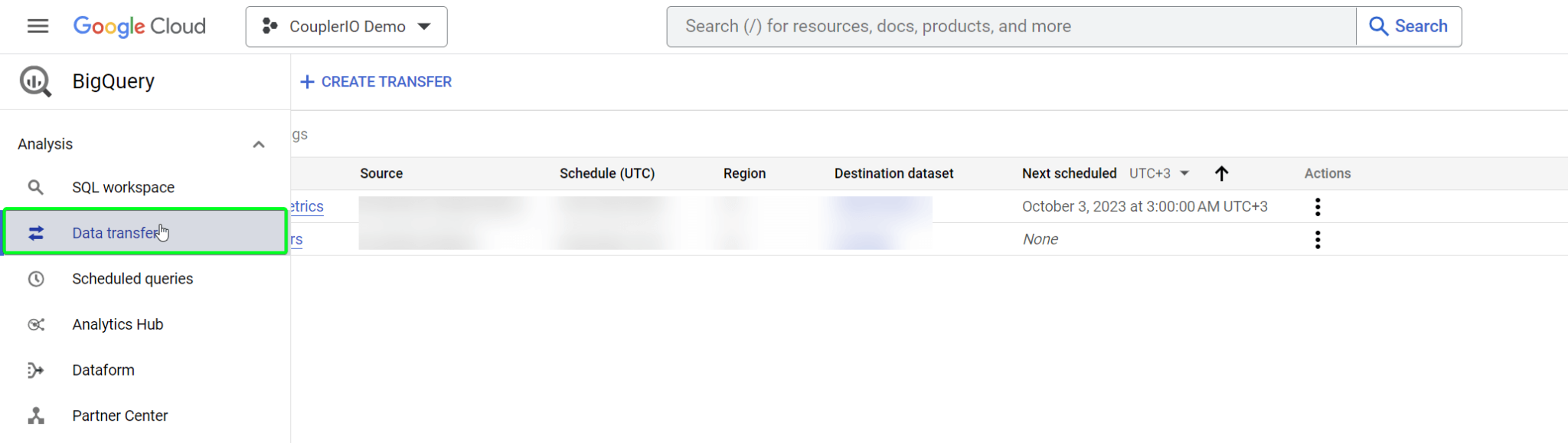The width and height of the screenshot is (1568, 443).
Task: Click the BigQuery product icon
Action: click(35, 81)
